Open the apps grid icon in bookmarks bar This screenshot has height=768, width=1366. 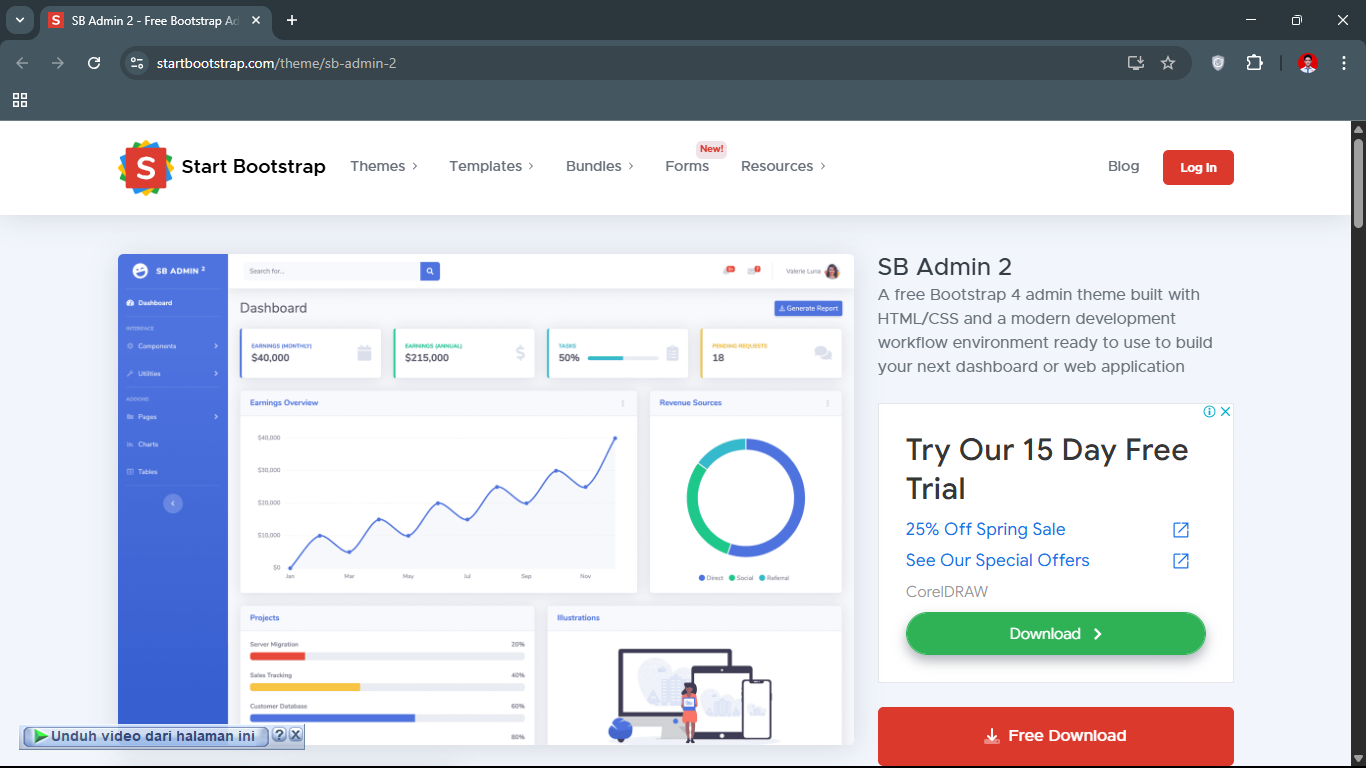pos(20,100)
